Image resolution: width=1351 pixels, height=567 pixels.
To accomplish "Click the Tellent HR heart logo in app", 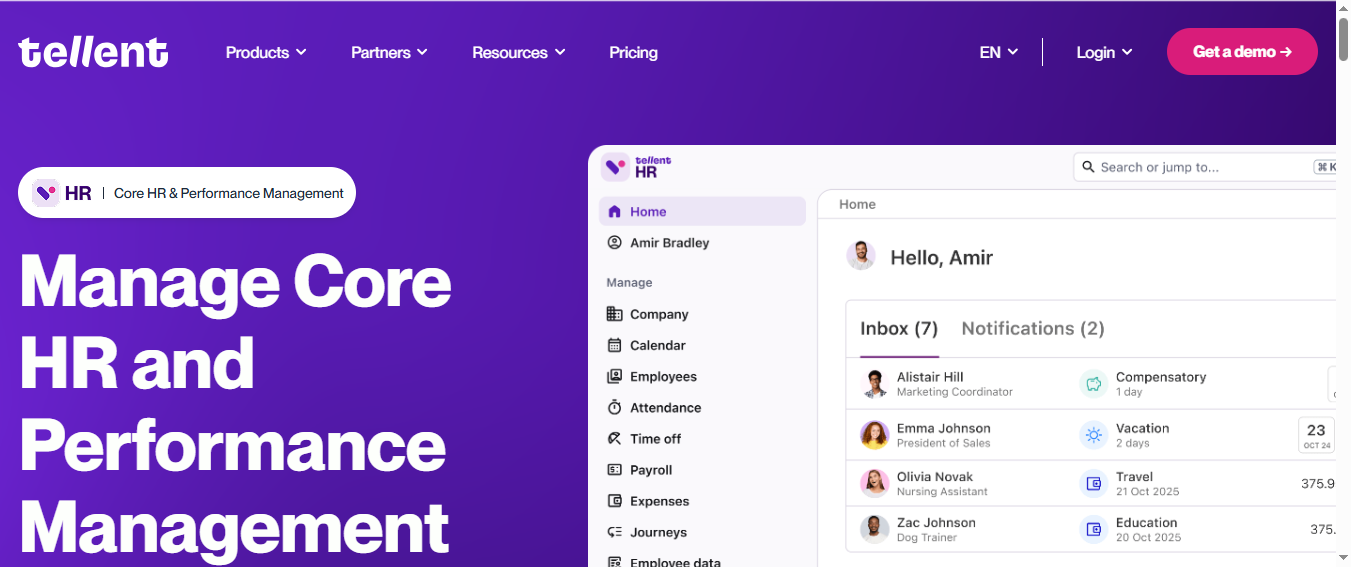I will pyautogui.click(x=615, y=167).
